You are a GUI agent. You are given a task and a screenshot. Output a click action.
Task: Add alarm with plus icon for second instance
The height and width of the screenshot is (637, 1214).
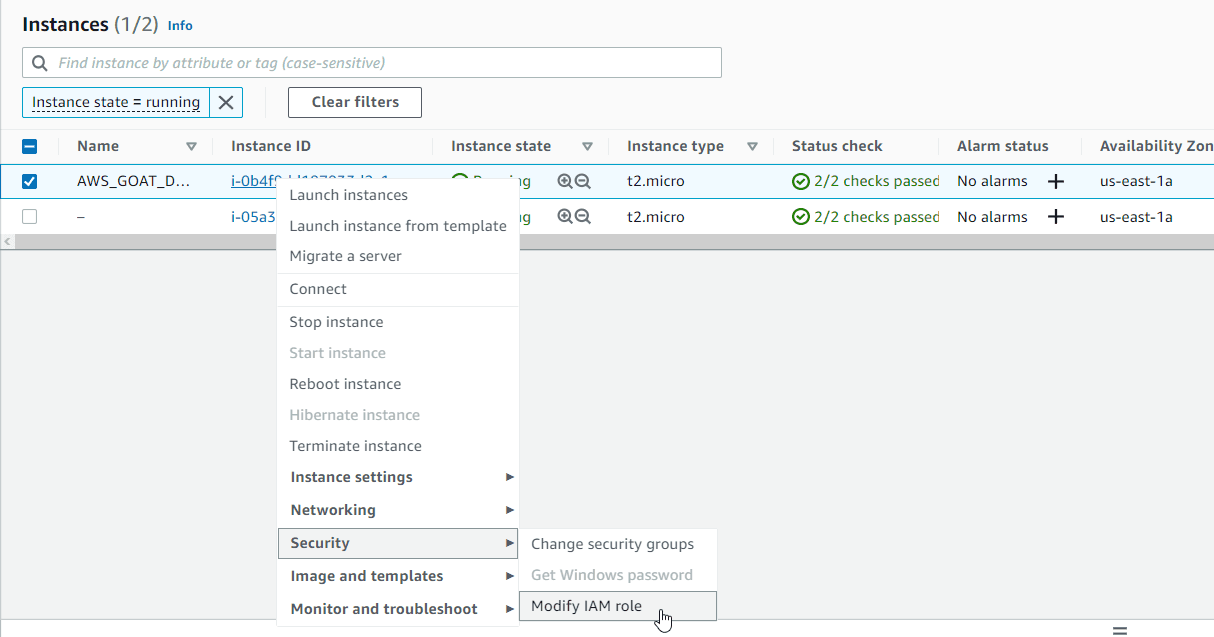[1055, 216]
